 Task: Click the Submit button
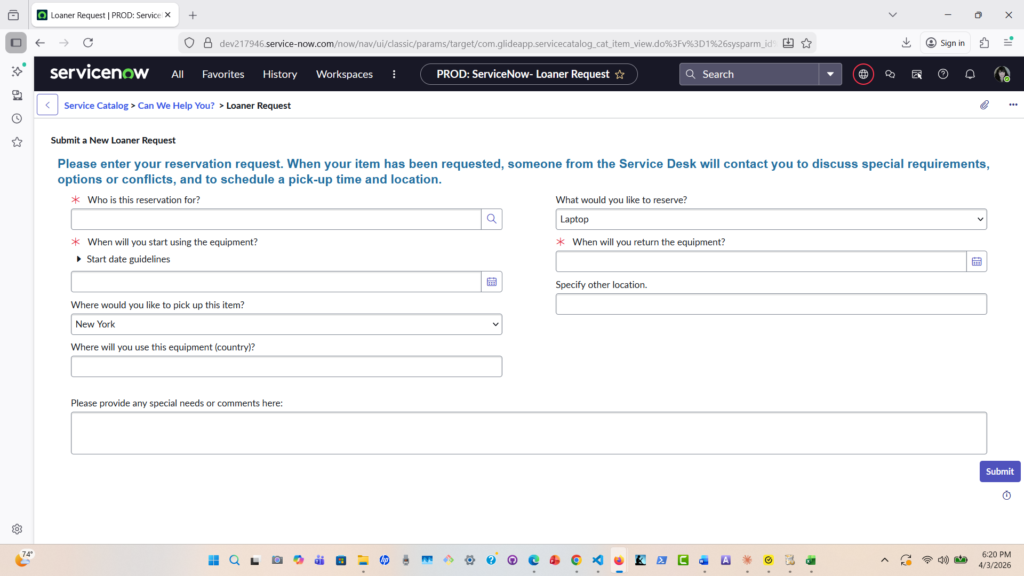pos(999,471)
